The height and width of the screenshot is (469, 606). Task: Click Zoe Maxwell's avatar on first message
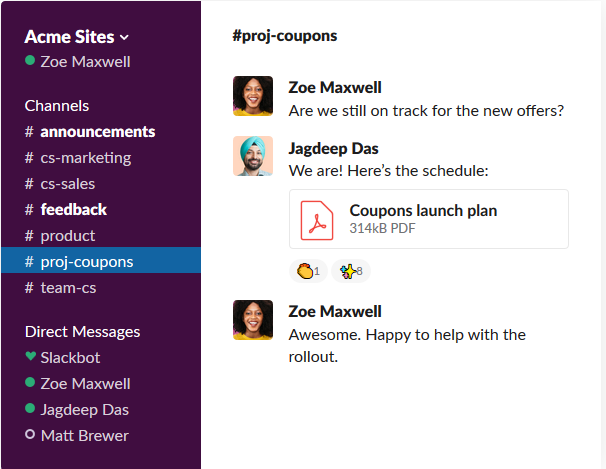[253, 96]
